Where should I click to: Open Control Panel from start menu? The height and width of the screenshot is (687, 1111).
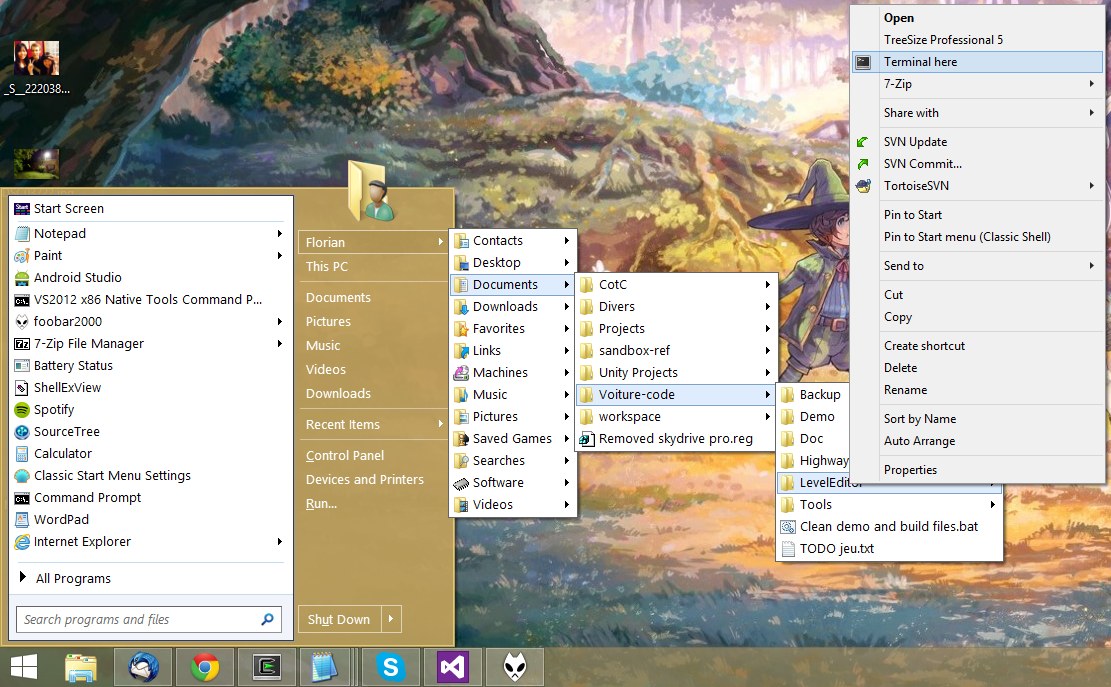pyautogui.click(x=345, y=456)
